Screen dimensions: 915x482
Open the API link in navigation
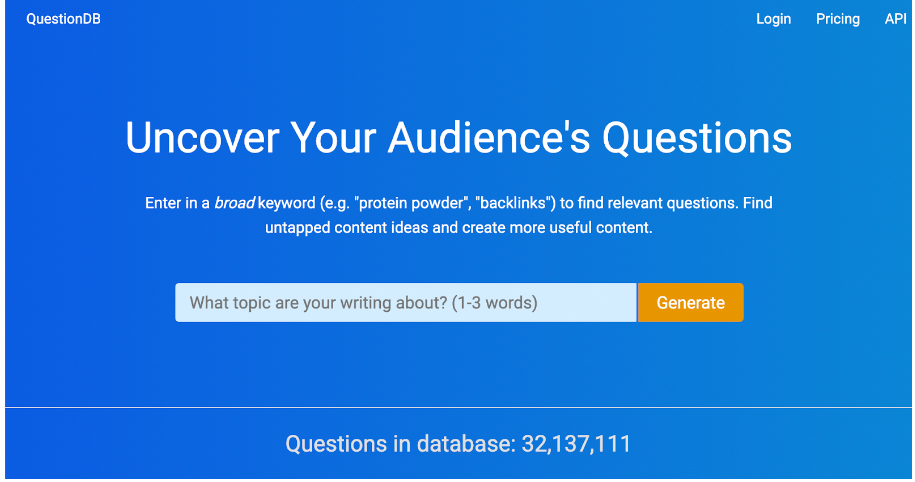pyautogui.click(x=895, y=19)
